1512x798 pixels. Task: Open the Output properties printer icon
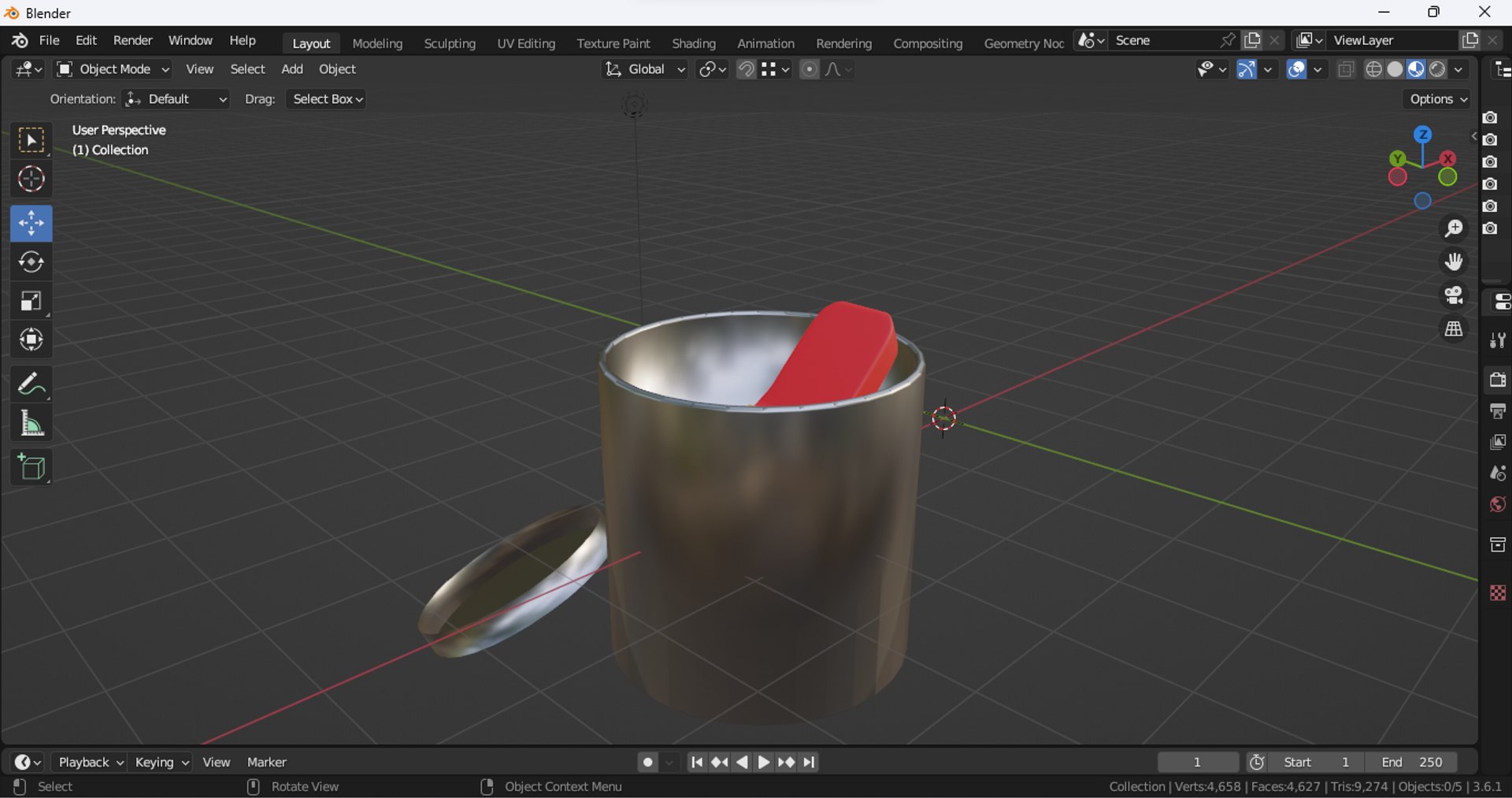pos(1497,411)
